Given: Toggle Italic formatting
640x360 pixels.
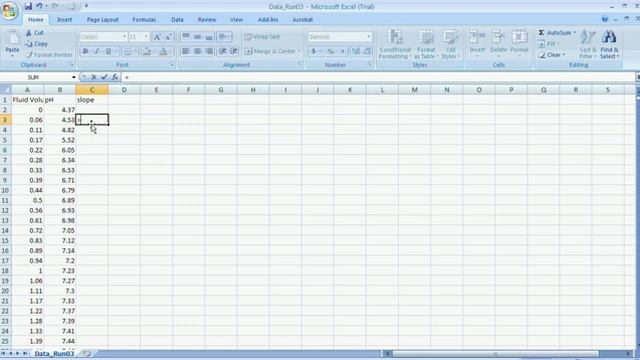Looking at the screenshot, I should pyautogui.click(x=97, y=51).
